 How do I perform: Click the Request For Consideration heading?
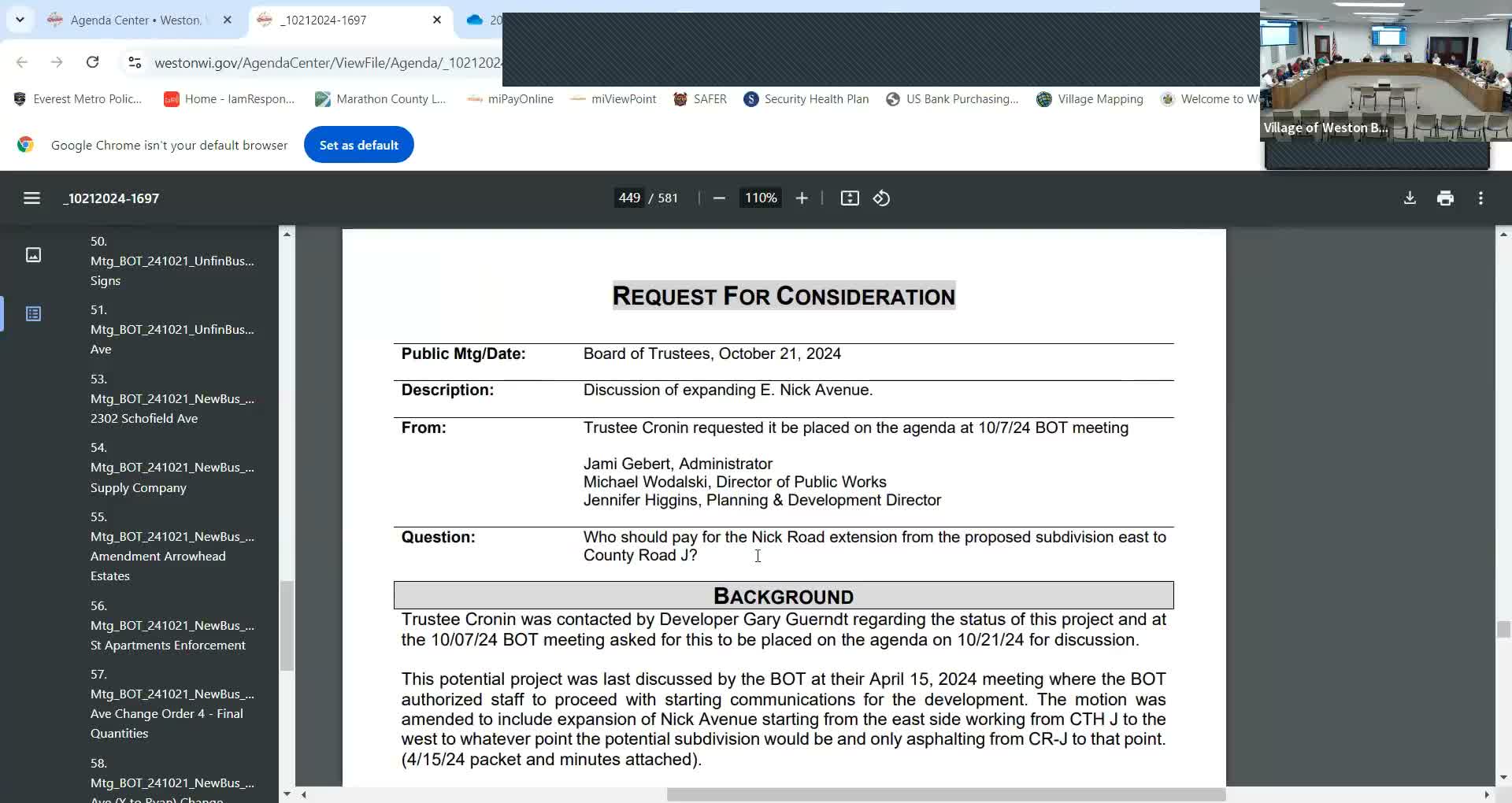click(x=784, y=296)
